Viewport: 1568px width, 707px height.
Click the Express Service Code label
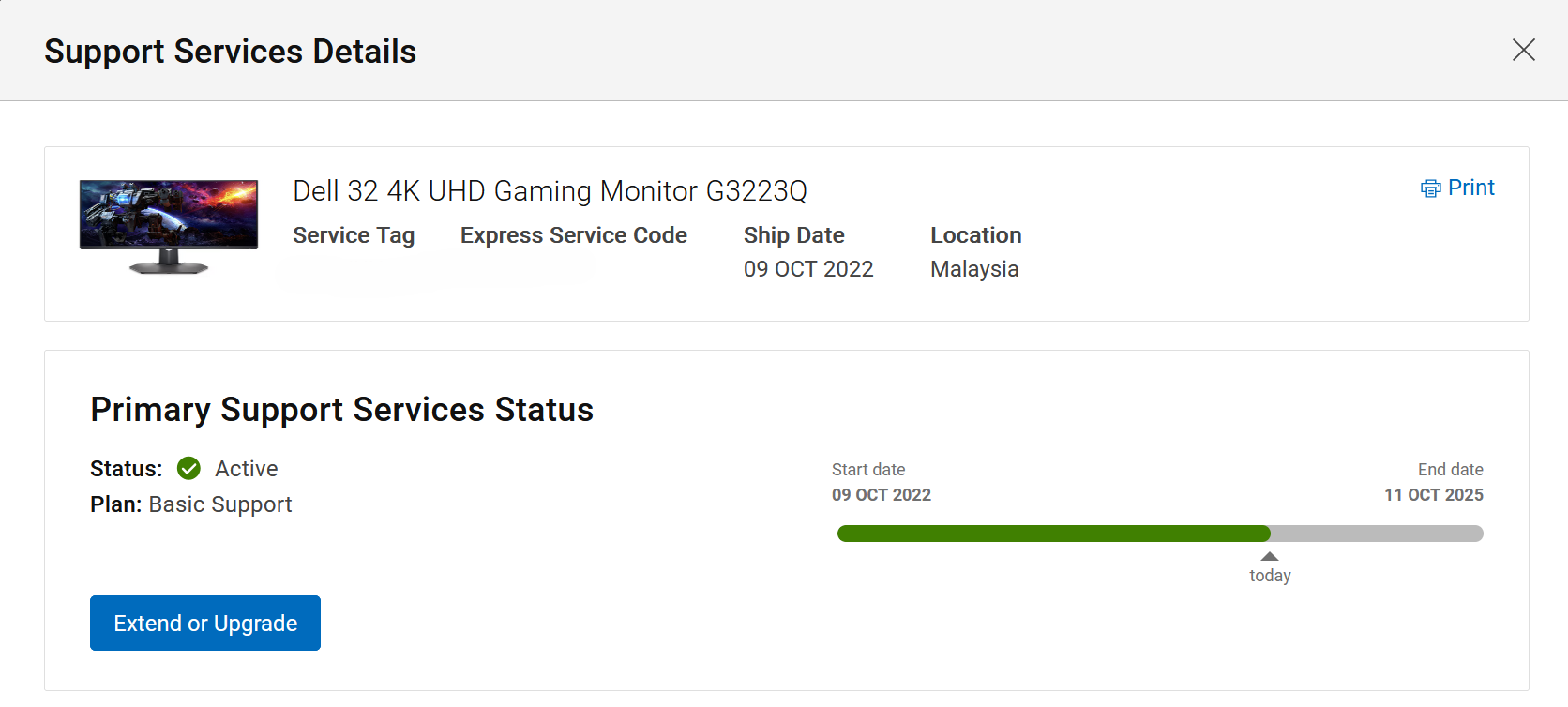click(x=574, y=235)
